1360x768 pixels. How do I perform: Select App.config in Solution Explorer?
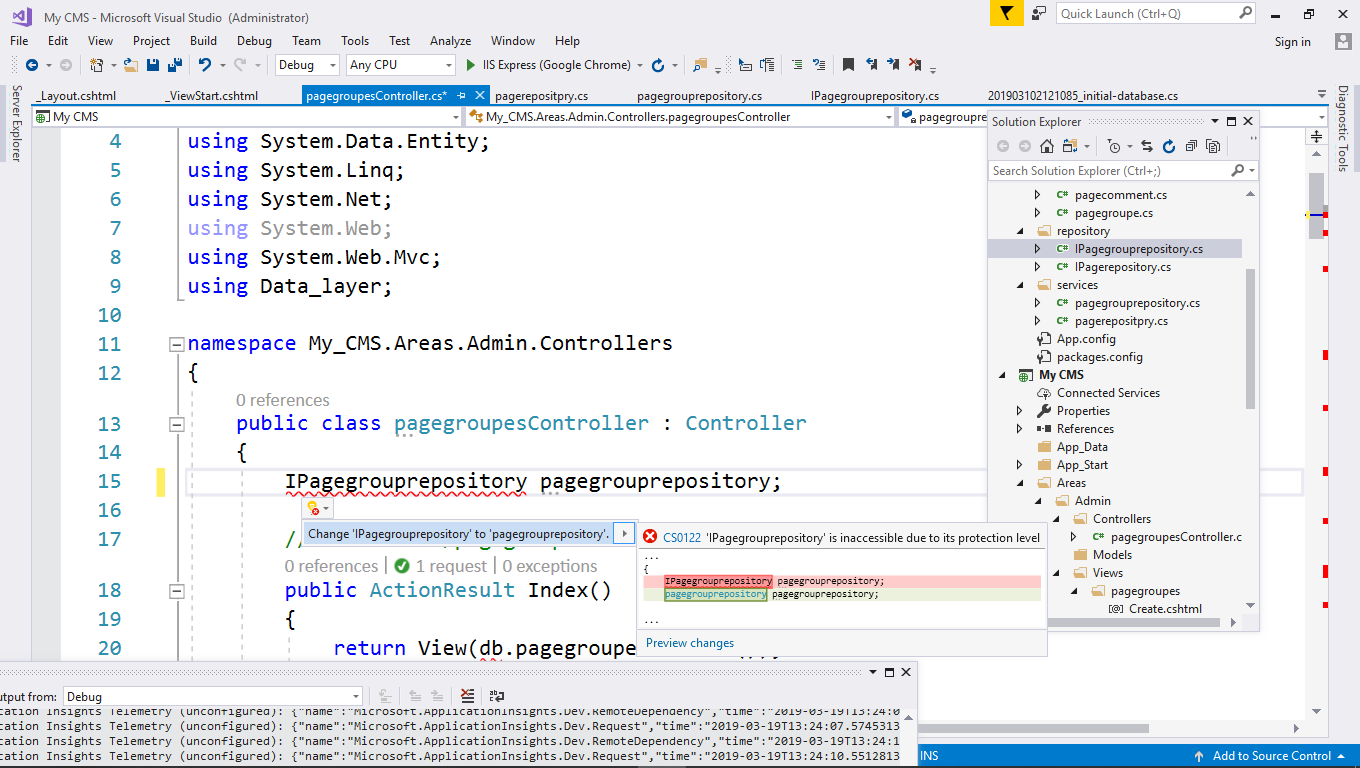(1086, 339)
